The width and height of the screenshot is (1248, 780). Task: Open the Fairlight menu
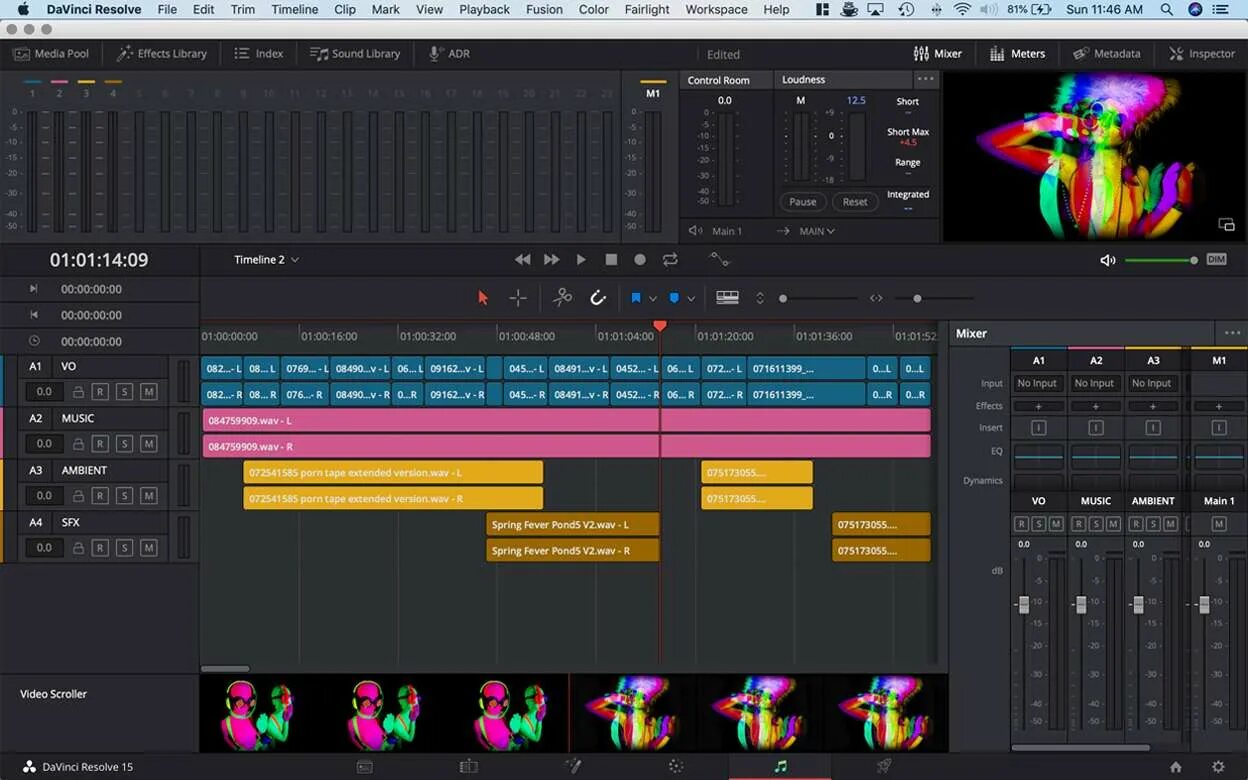647,9
